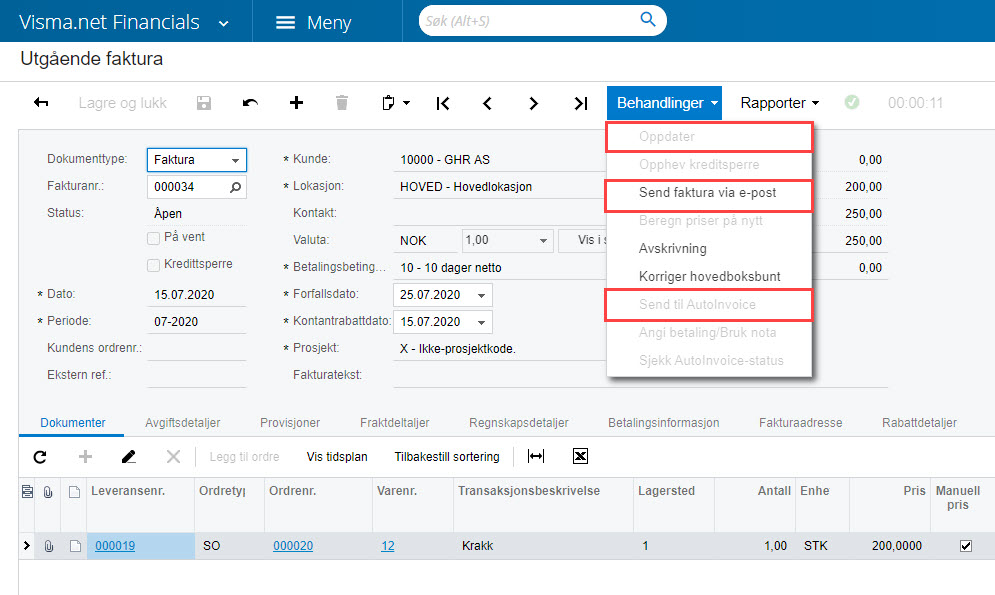This screenshot has height=595, width=995.
Task: Switch to the Betalingsinformasjon tab
Action: pos(664,423)
